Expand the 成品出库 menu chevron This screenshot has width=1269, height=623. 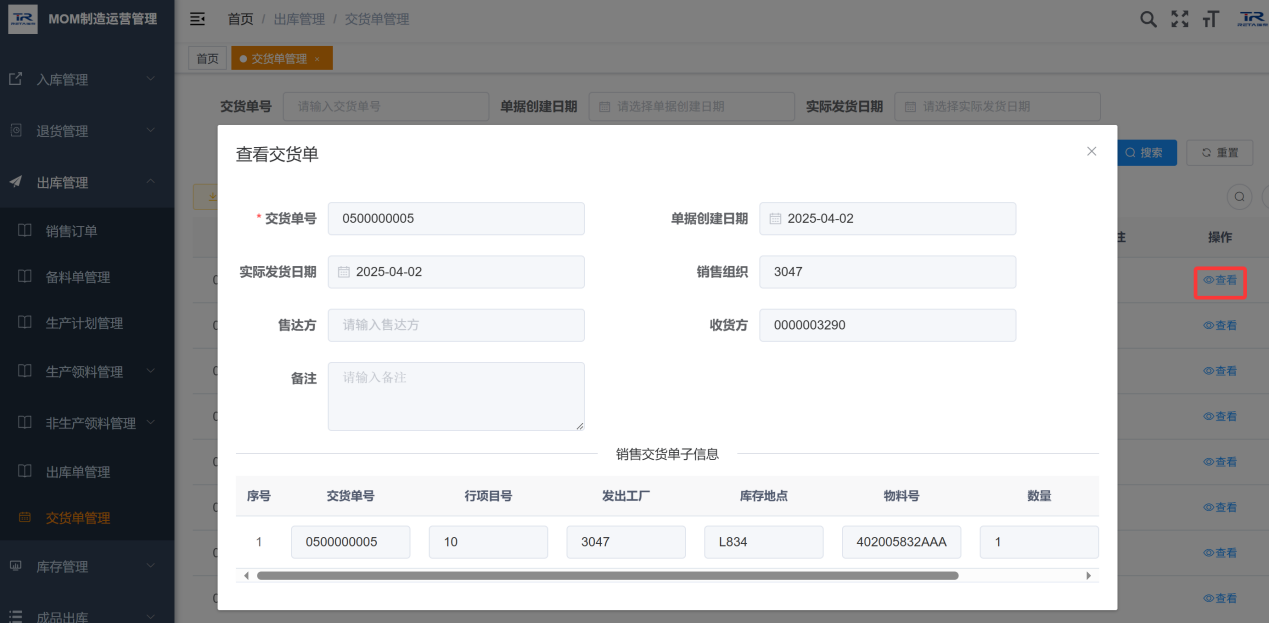click(x=150, y=617)
